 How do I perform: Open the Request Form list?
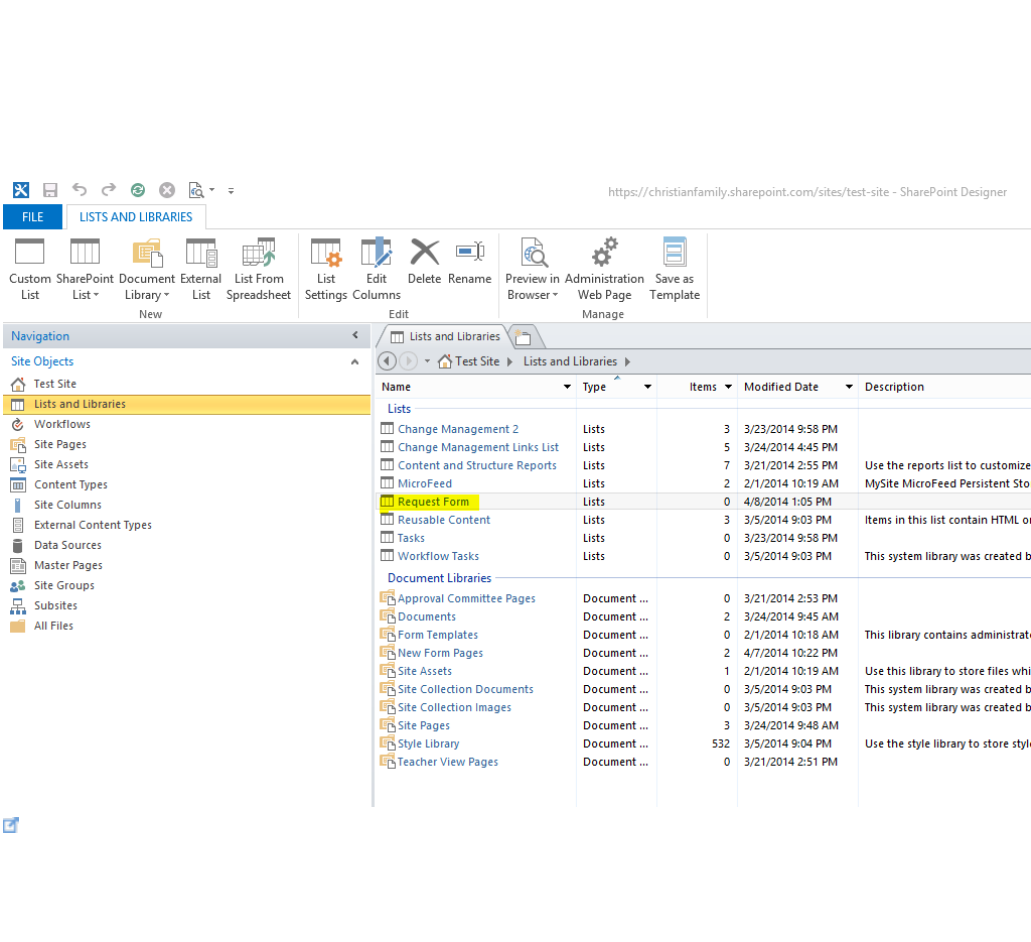[433, 502]
